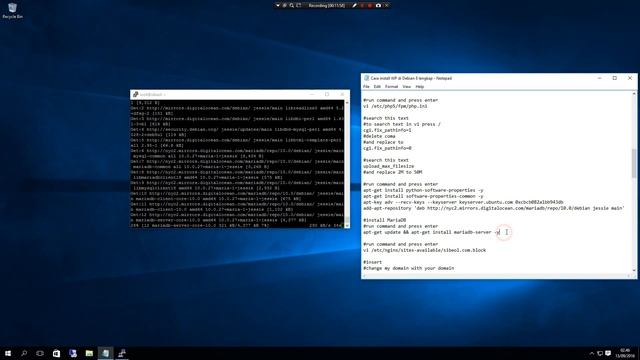Image resolution: width=640 pixels, height=360 pixels.
Task: Click the taskbar search magnifier
Action: pyautogui.click(x=24, y=353)
